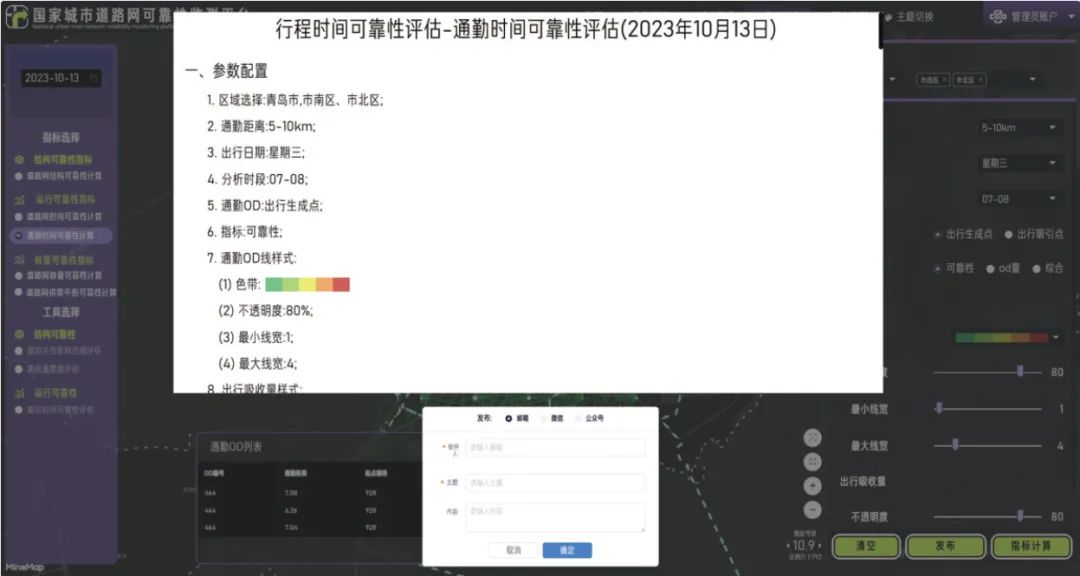Select highlighted 通勤时间可靠性计算 sidebar item
The image size is (1080, 576).
tap(61, 235)
